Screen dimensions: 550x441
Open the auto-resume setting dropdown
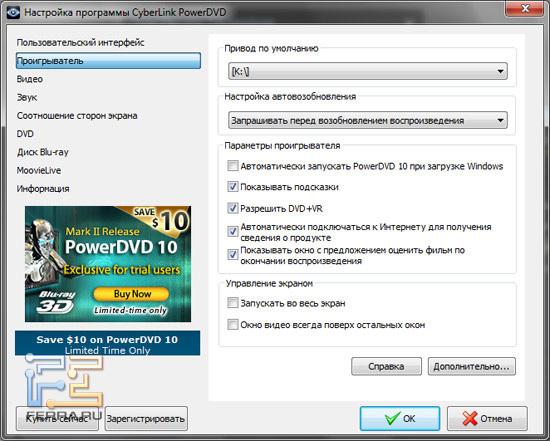[x=368, y=120]
